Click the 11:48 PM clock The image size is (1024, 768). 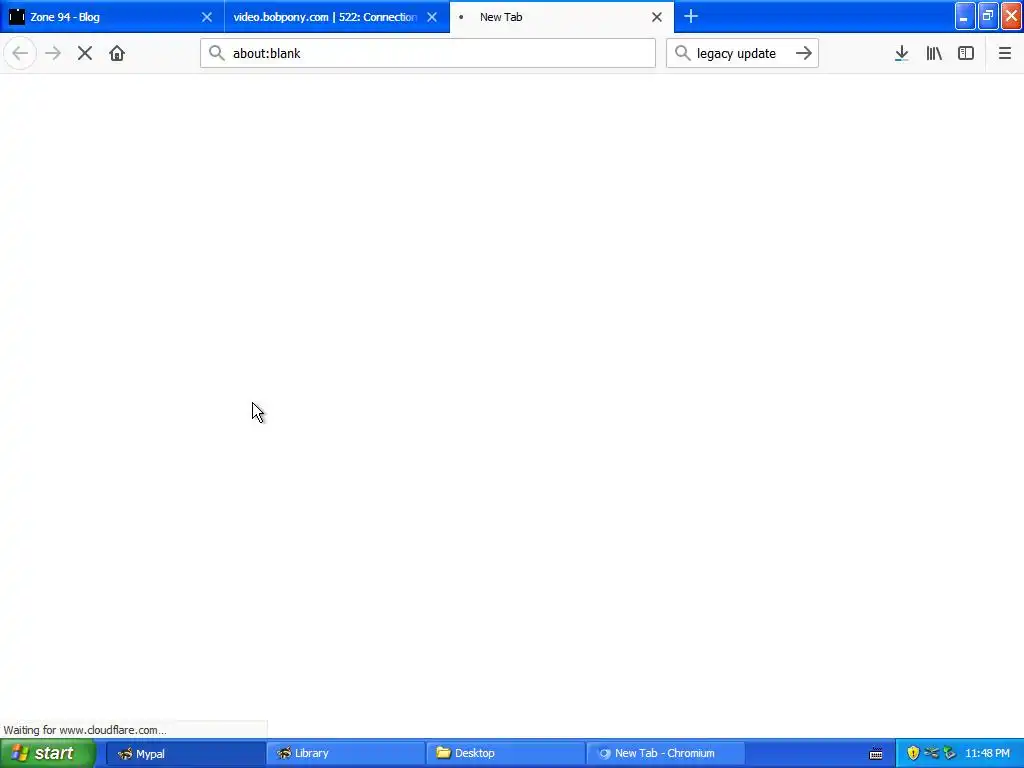[987, 754]
